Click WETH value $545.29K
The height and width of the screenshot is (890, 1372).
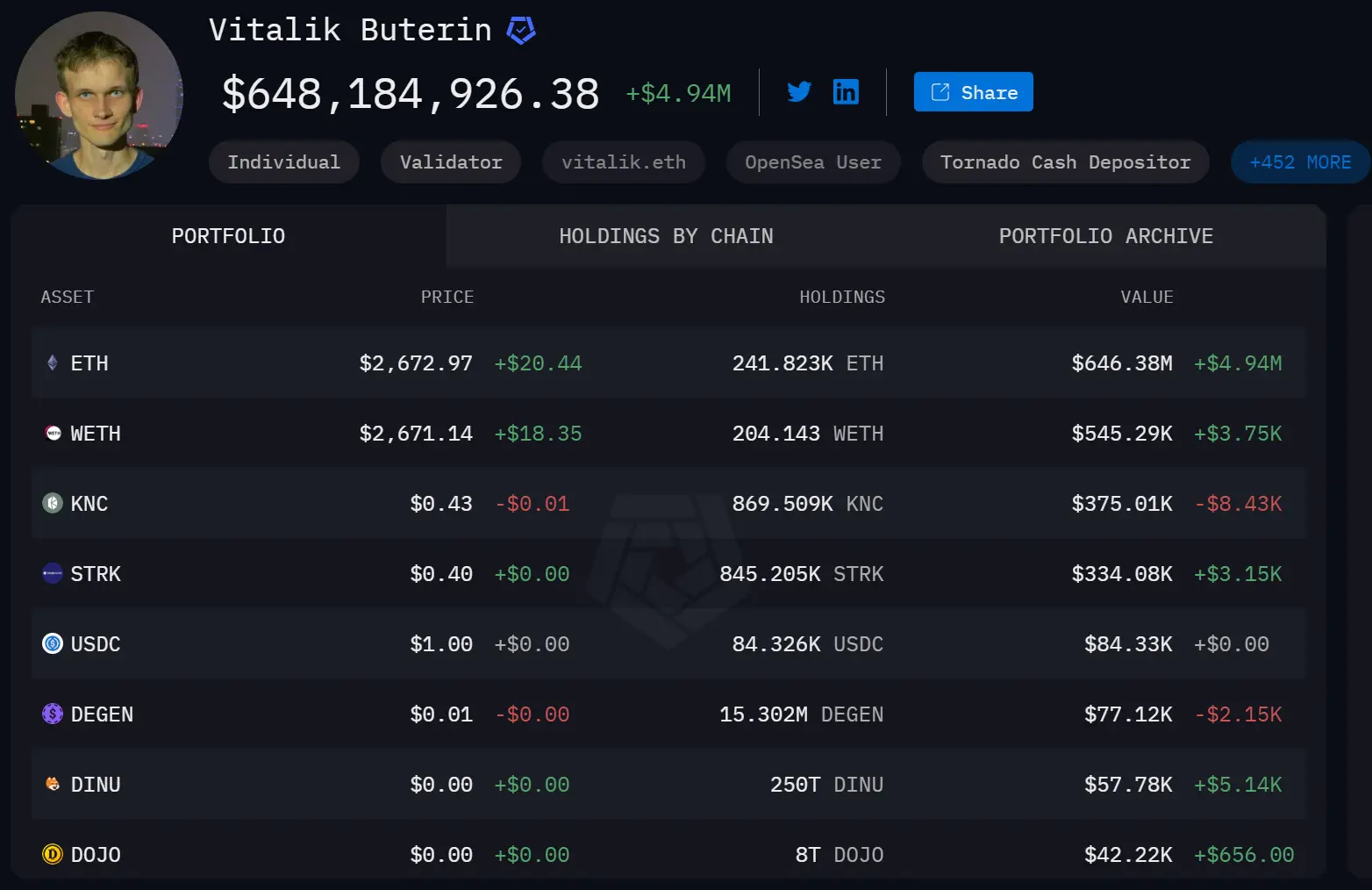[1122, 434]
